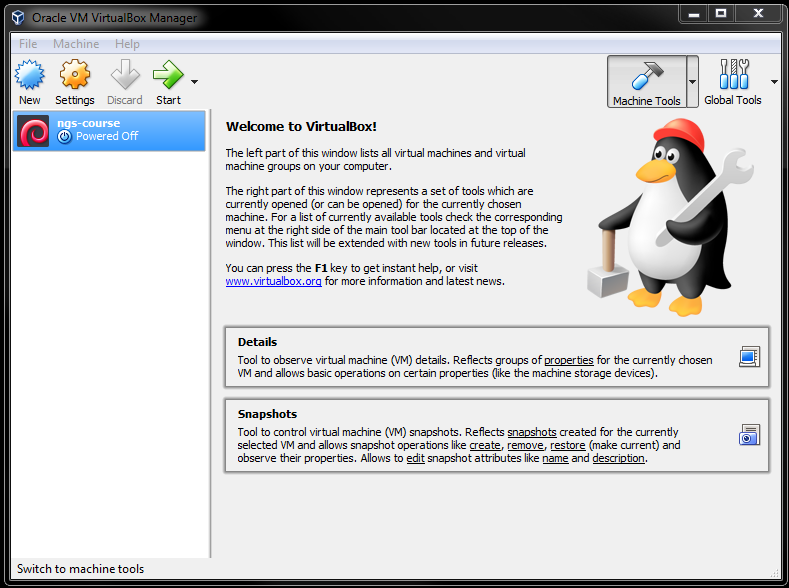This screenshot has width=789, height=588.
Task: Click the description link in Snapshots
Action: [x=618, y=458]
